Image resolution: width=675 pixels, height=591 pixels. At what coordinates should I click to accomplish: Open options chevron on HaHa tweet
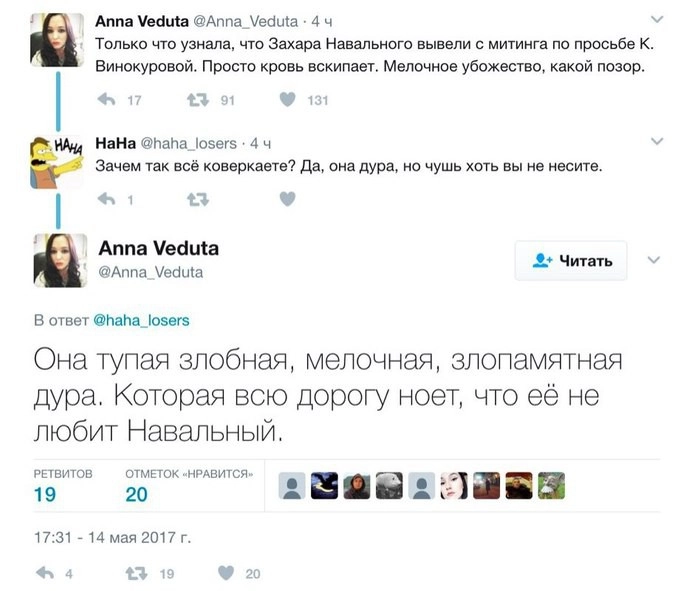(x=657, y=141)
